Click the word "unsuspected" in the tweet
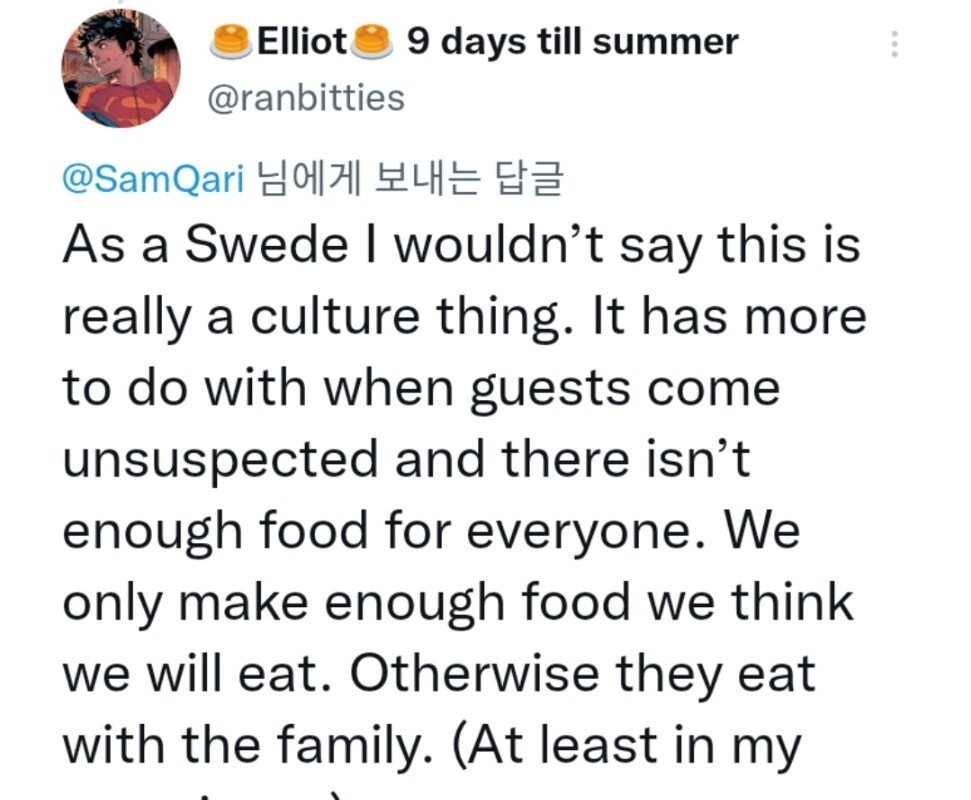The width and height of the screenshot is (971, 800). coord(221,459)
